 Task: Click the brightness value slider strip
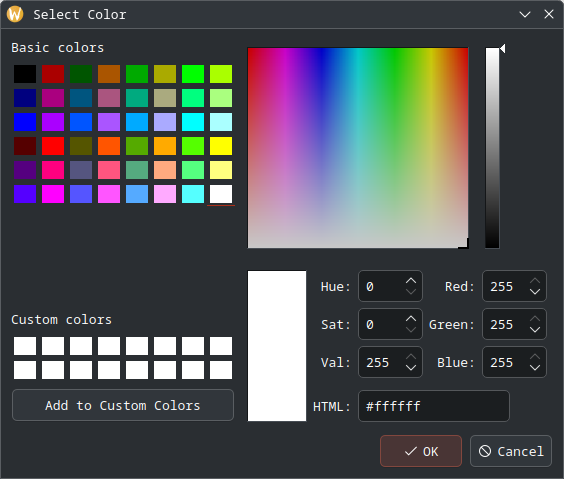pos(492,148)
